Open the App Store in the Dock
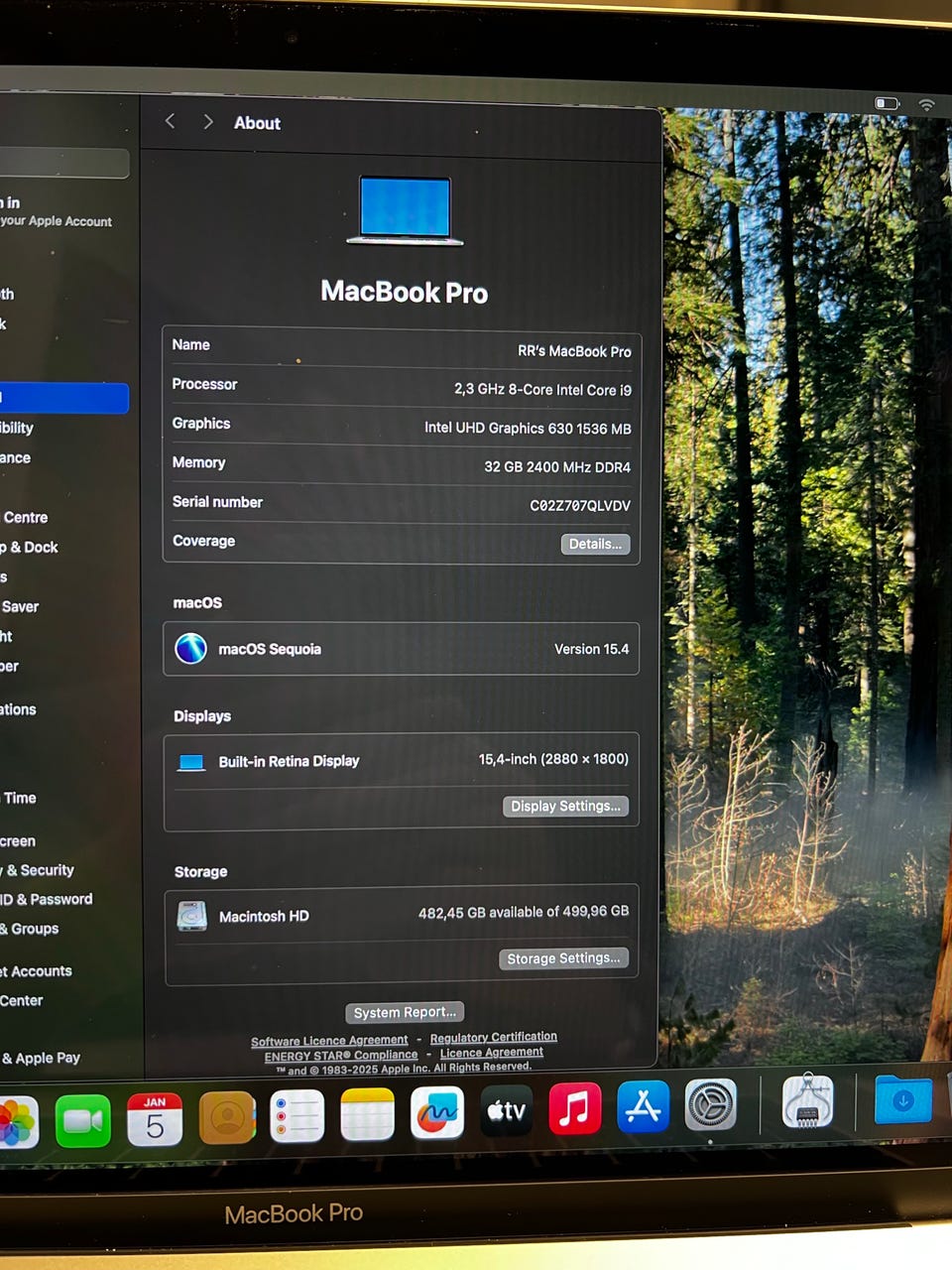The width and height of the screenshot is (952, 1270). [x=644, y=1106]
